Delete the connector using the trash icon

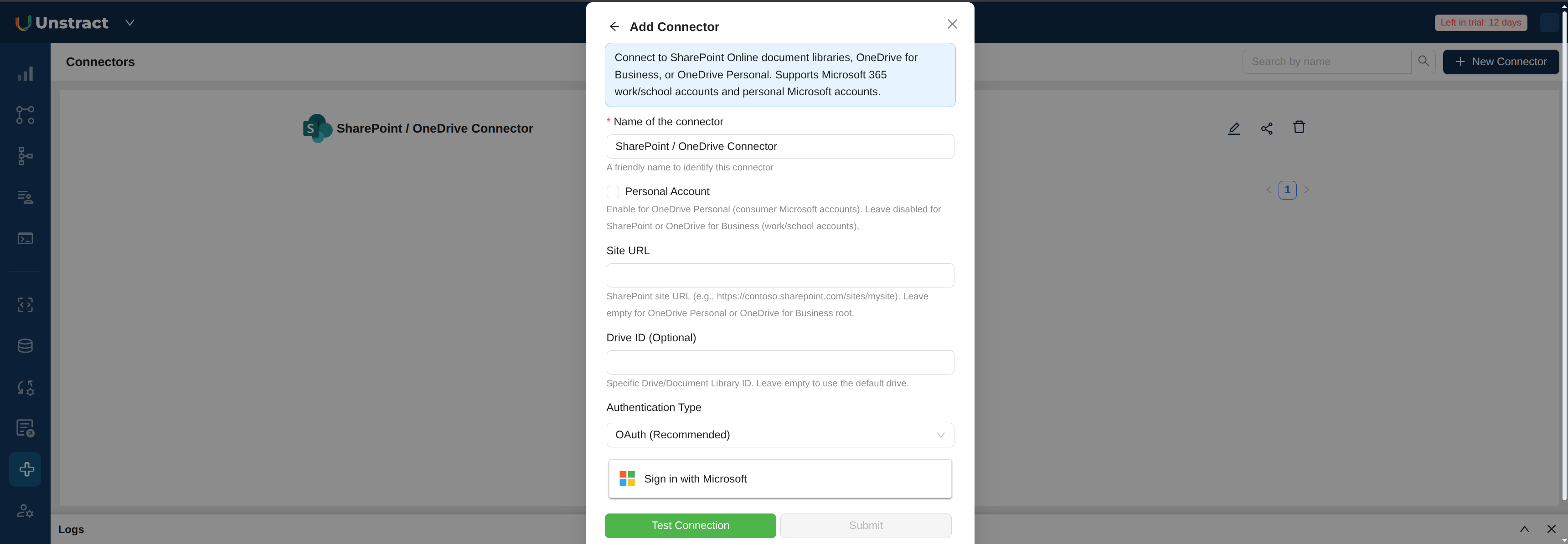point(1300,127)
